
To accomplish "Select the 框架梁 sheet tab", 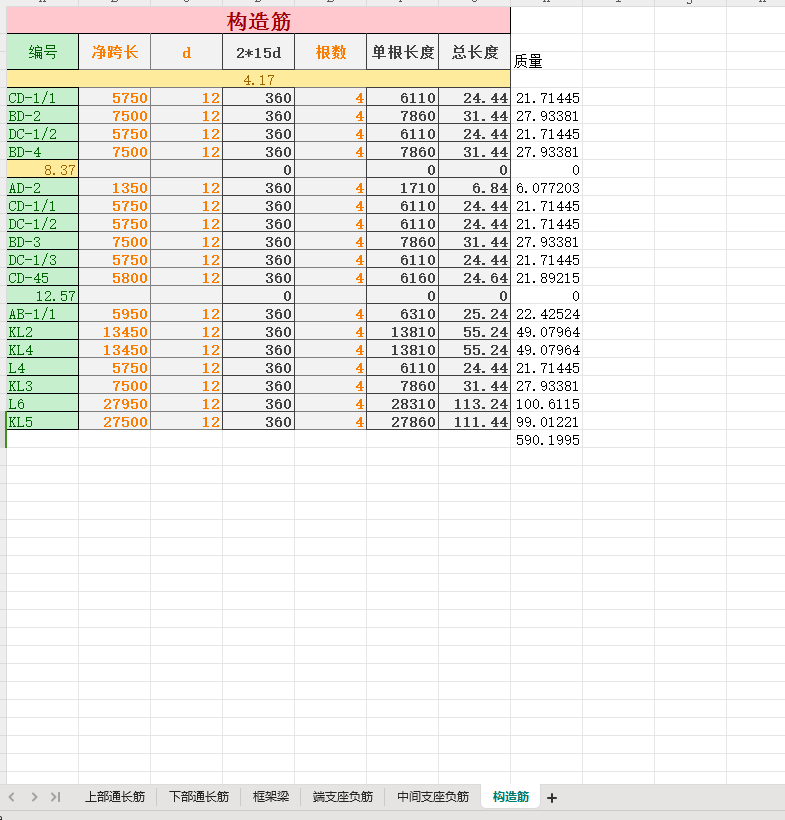I will click(x=270, y=796).
